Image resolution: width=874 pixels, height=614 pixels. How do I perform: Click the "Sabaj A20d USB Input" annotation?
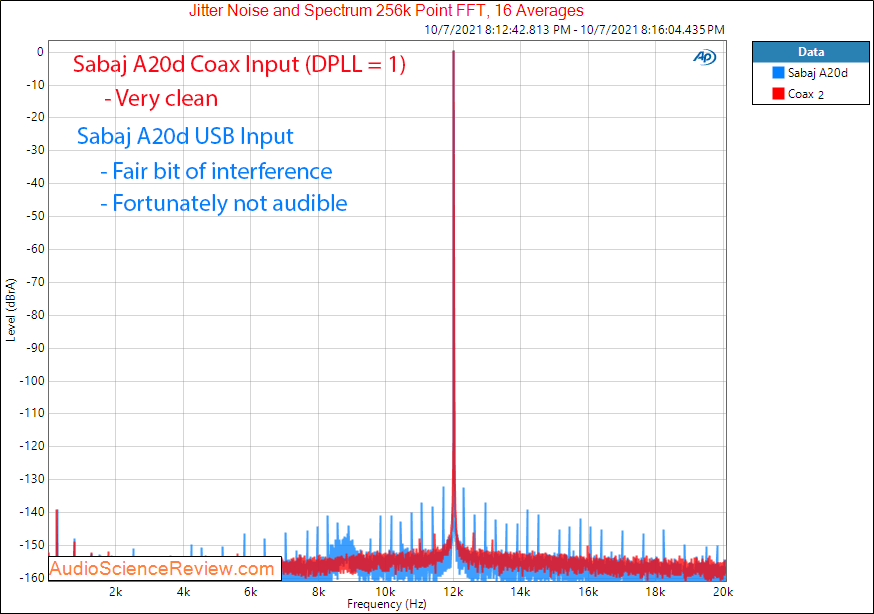(x=185, y=136)
